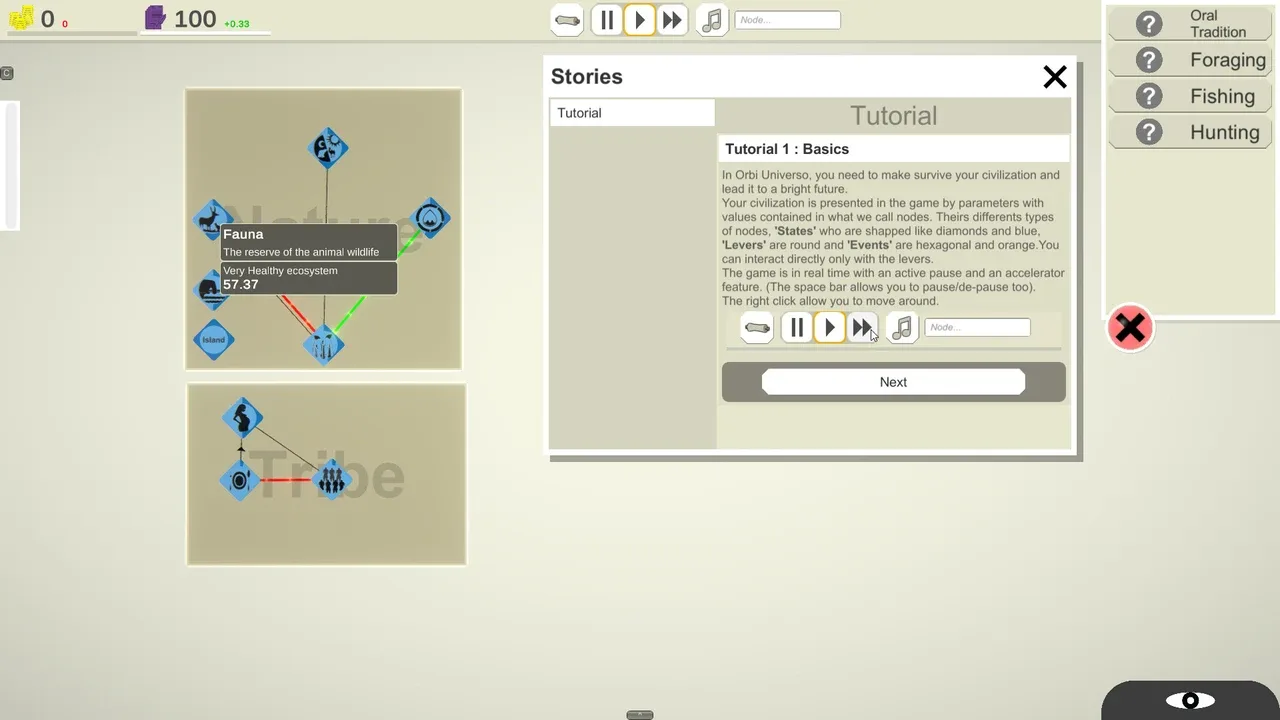
Task: Select the Fishing entry in right list
Action: pos(1190,96)
